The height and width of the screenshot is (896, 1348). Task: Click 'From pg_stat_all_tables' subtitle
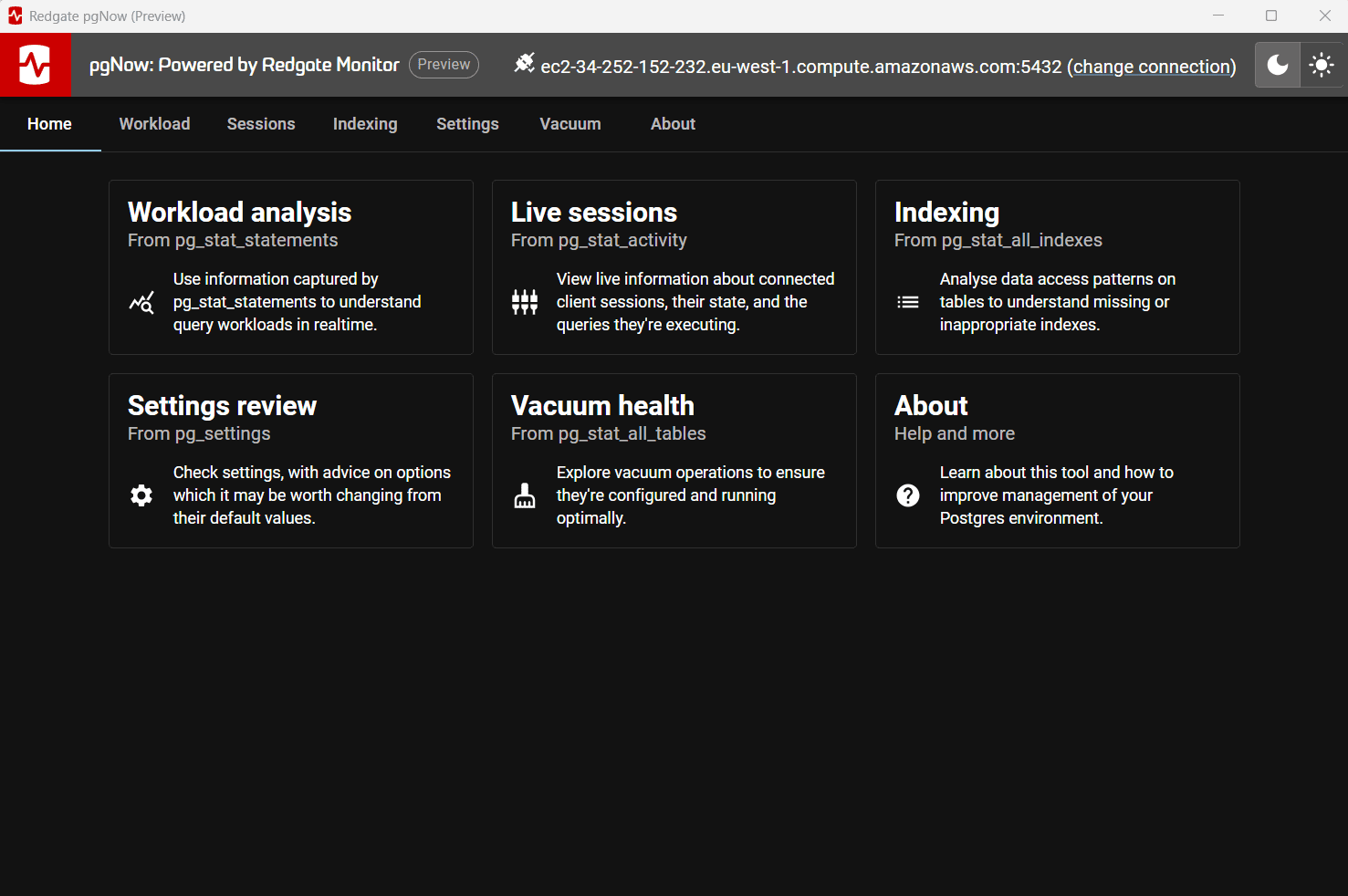click(x=609, y=433)
